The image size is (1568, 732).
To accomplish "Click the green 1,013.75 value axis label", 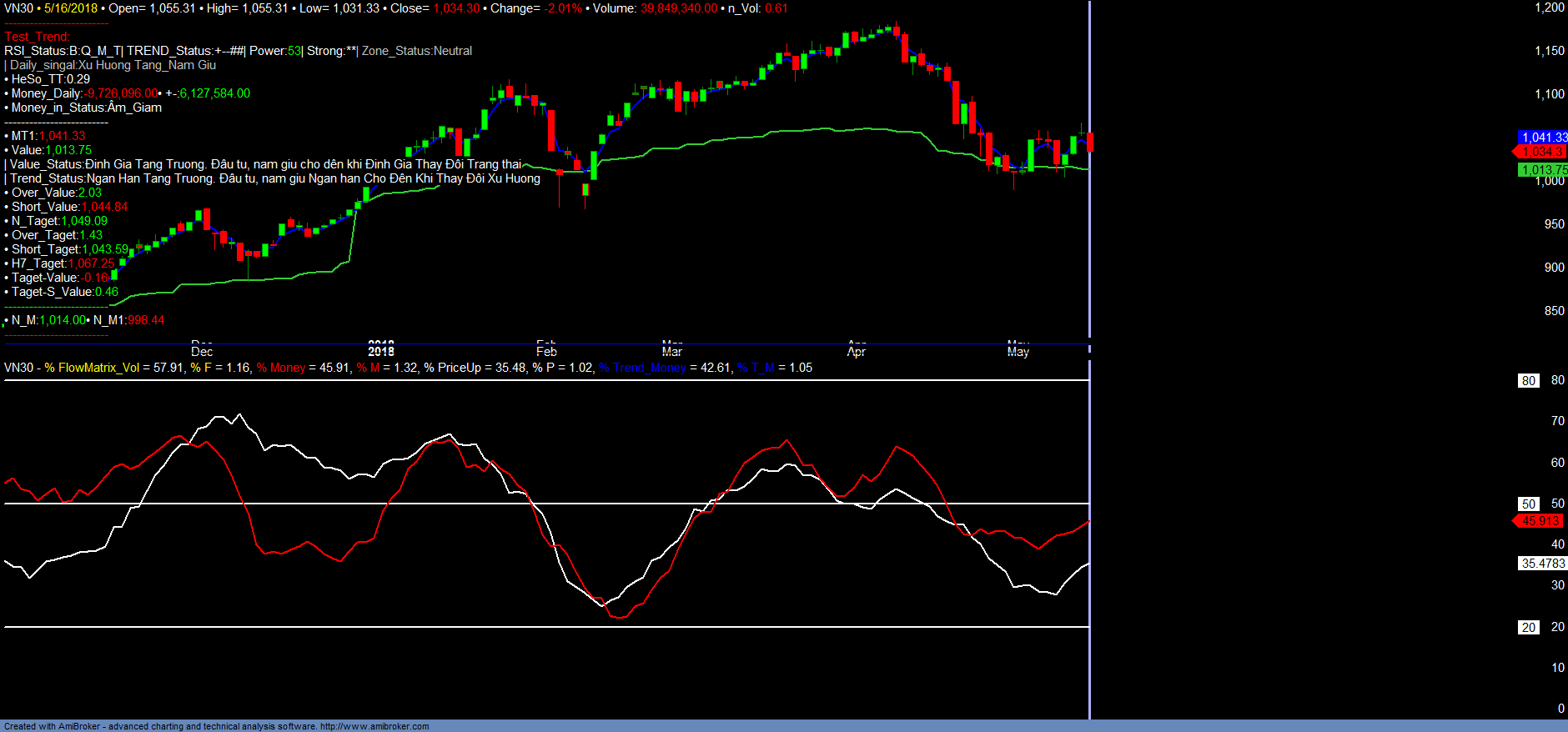I will [1543, 170].
